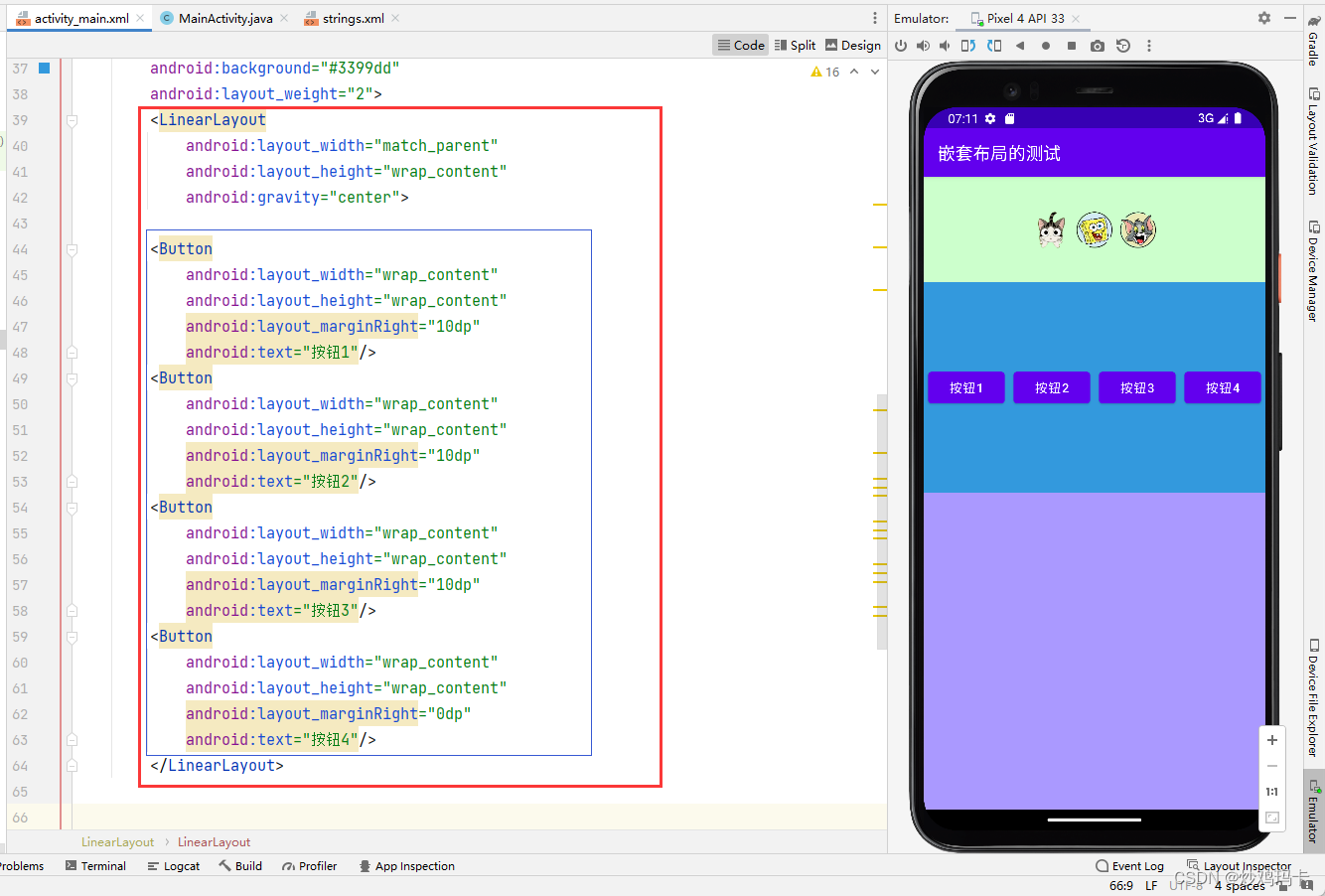Collapse the first Button tag at line 44

coord(72,249)
